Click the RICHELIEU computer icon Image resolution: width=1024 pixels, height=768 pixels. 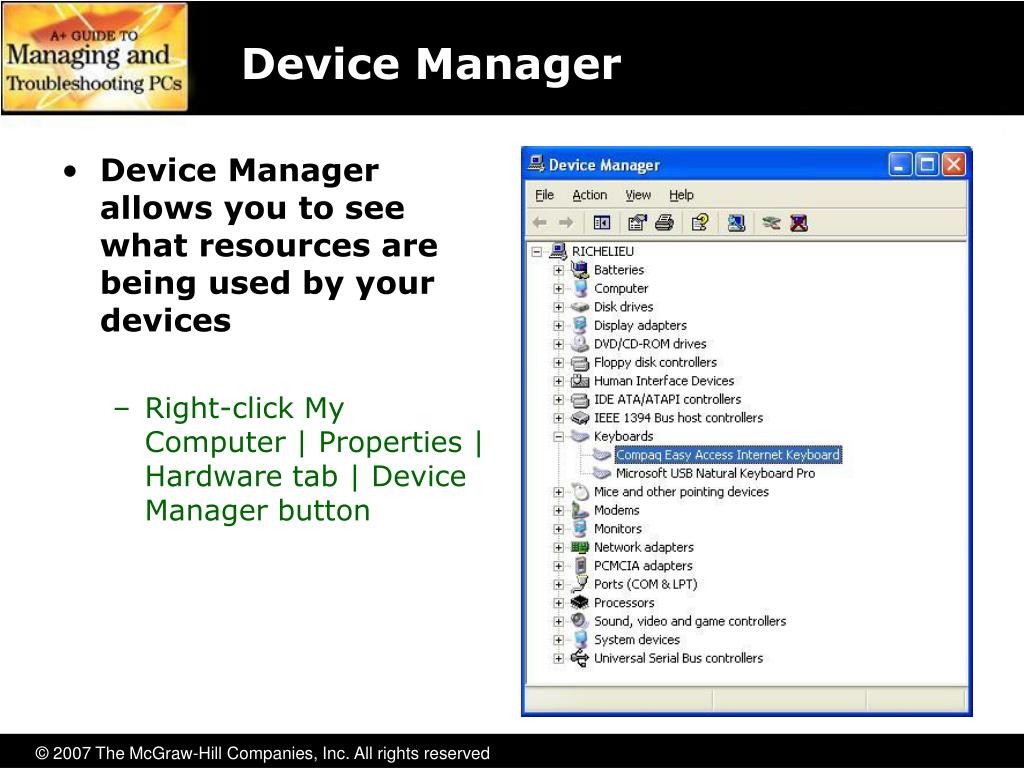[x=558, y=251]
